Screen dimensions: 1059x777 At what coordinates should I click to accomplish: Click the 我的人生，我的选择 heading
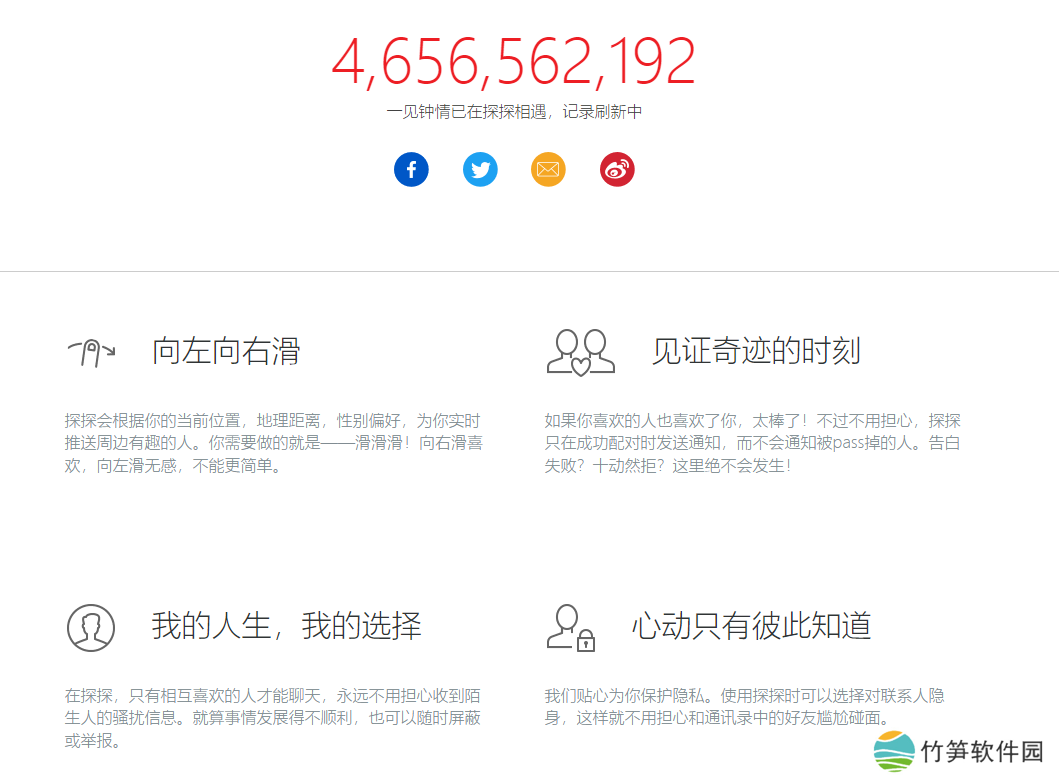[x=286, y=626]
